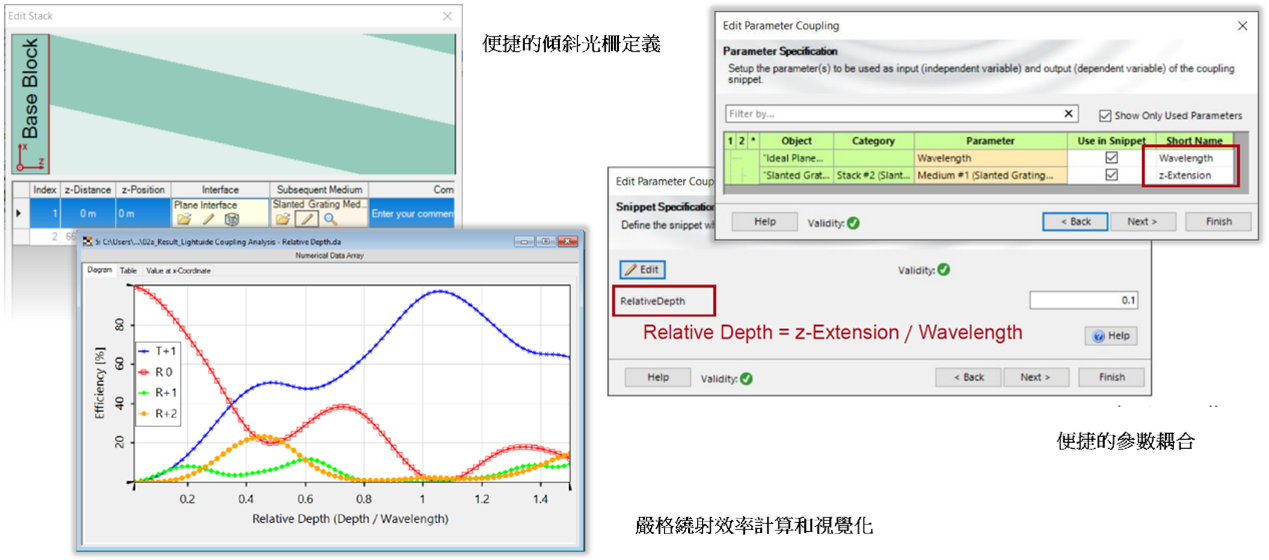Image resolution: width=1269 pixels, height=560 pixels.
Task: Clear the Filter by field with X icon
Action: click(x=1069, y=114)
